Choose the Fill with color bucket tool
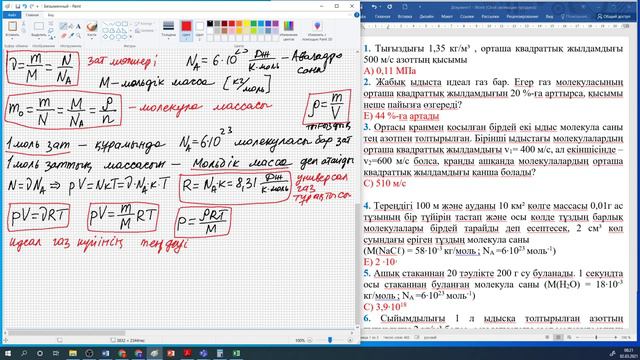Viewport: 640px width, 360px height. pos(71,26)
